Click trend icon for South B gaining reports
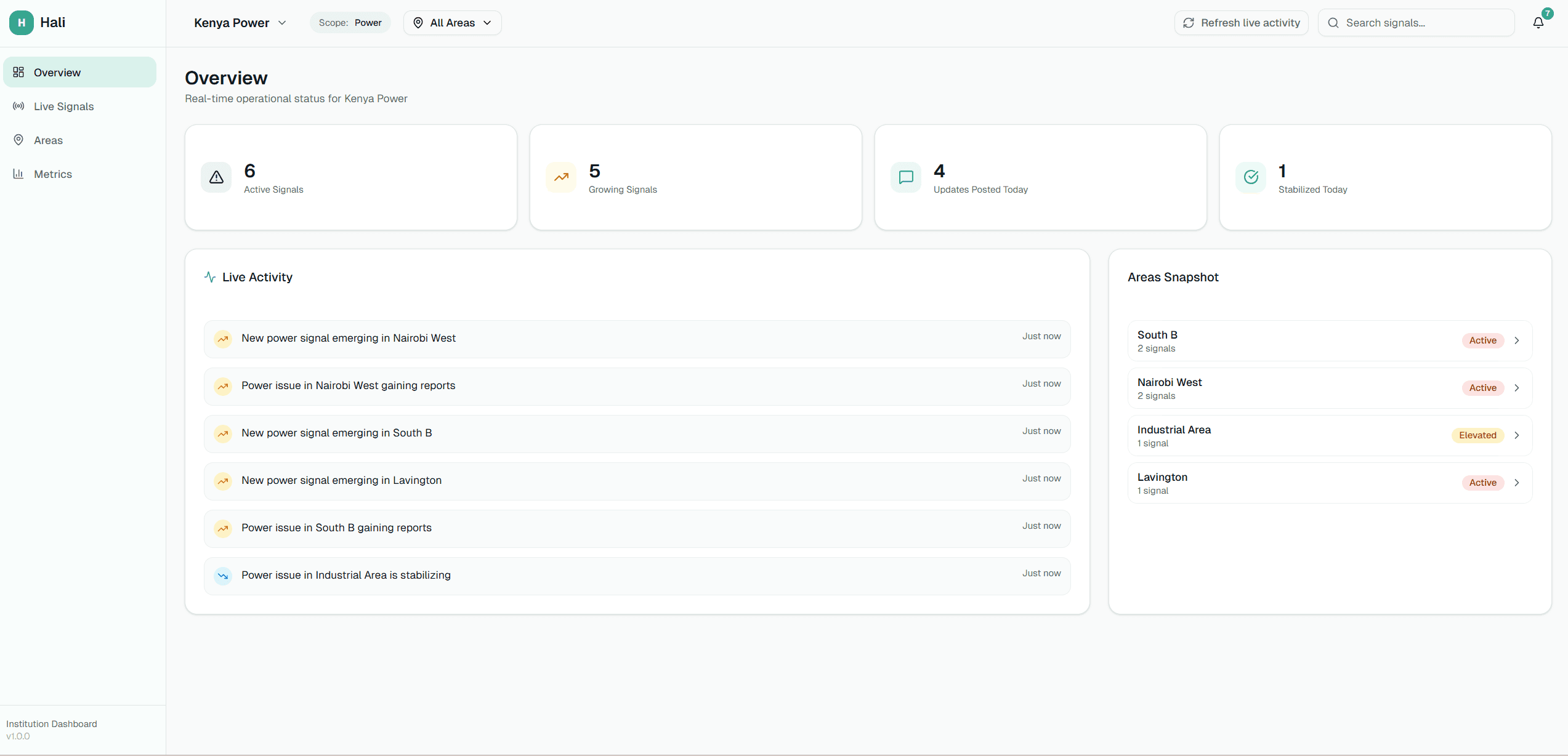Viewport: 1568px width, 756px height. point(223,528)
